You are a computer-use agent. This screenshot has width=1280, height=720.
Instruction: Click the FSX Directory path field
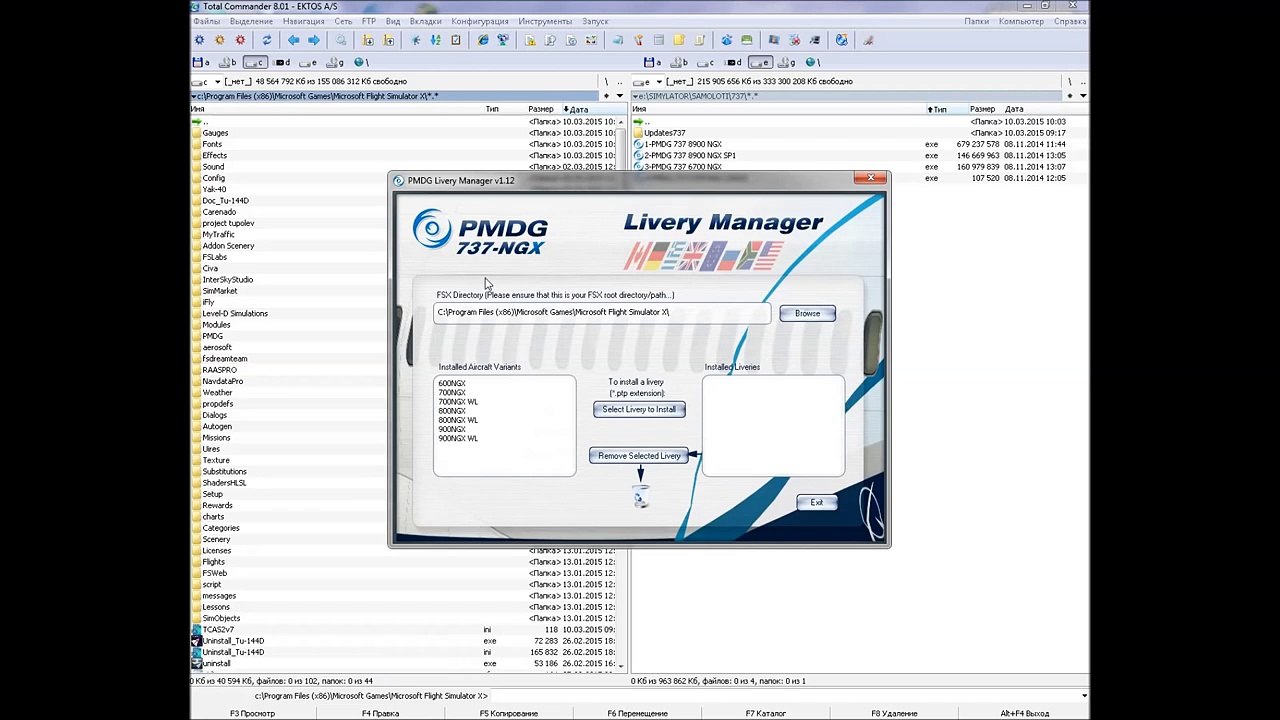click(603, 313)
